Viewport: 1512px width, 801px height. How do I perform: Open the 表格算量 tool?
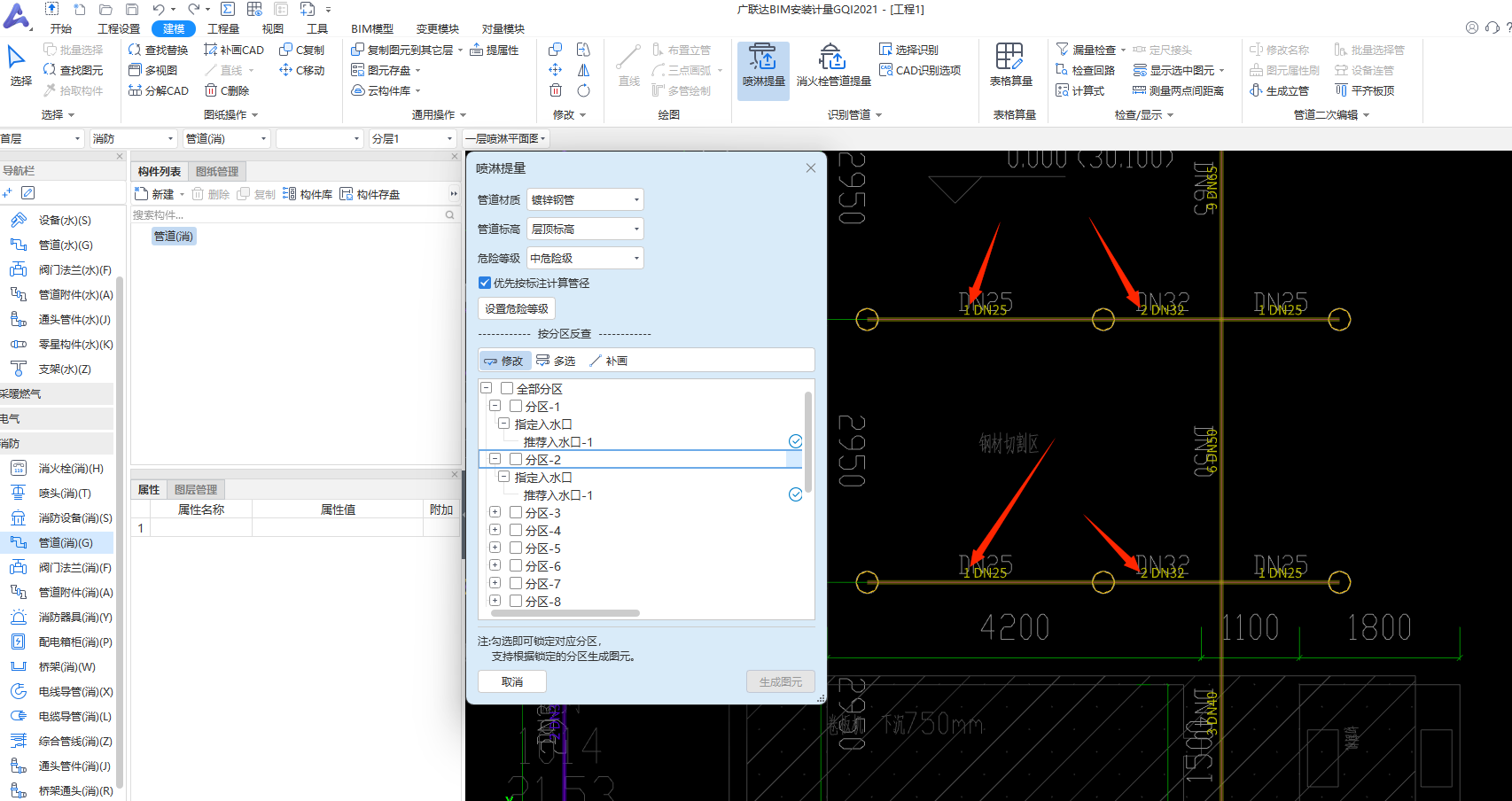pyautogui.click(x=1010, y=66)
